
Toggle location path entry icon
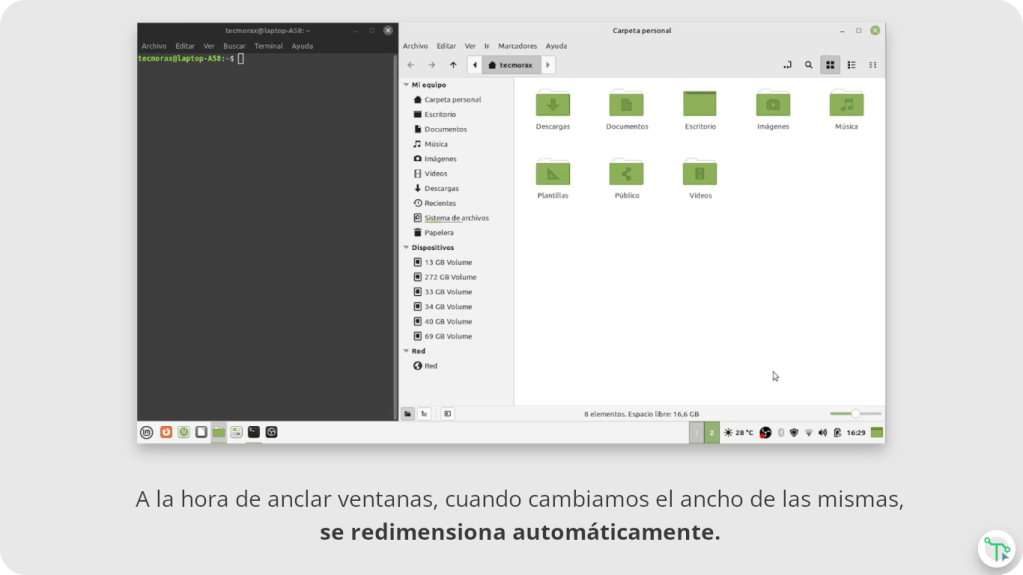coord(787,65)
